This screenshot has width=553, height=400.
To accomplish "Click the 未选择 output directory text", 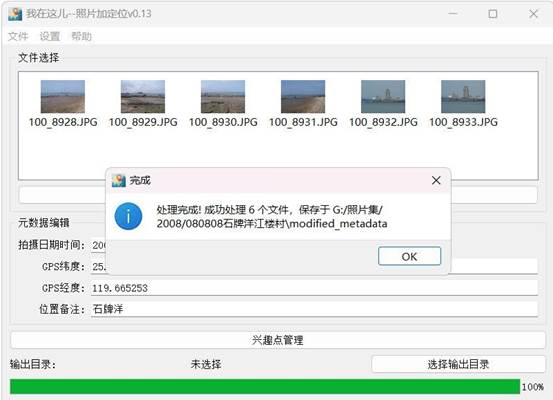I will click(x=206, y=364).
